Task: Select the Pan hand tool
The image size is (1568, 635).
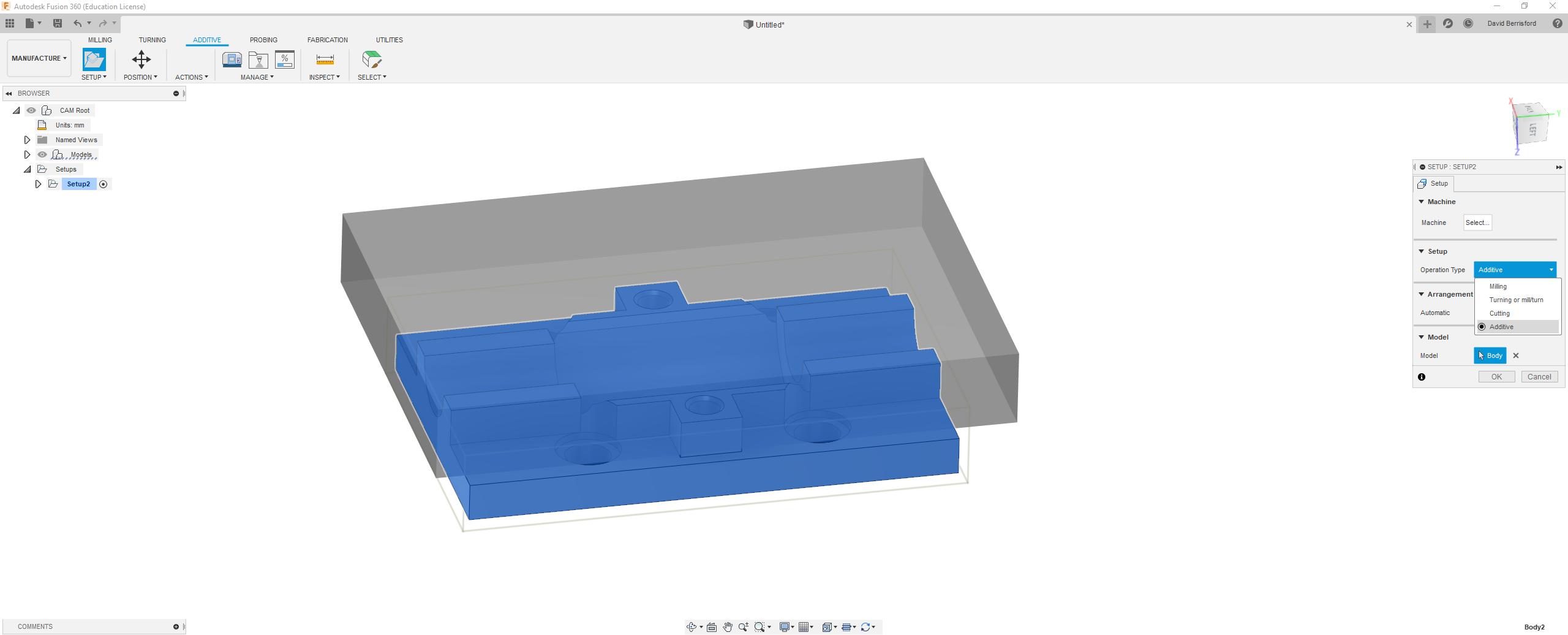Action: 728,627
